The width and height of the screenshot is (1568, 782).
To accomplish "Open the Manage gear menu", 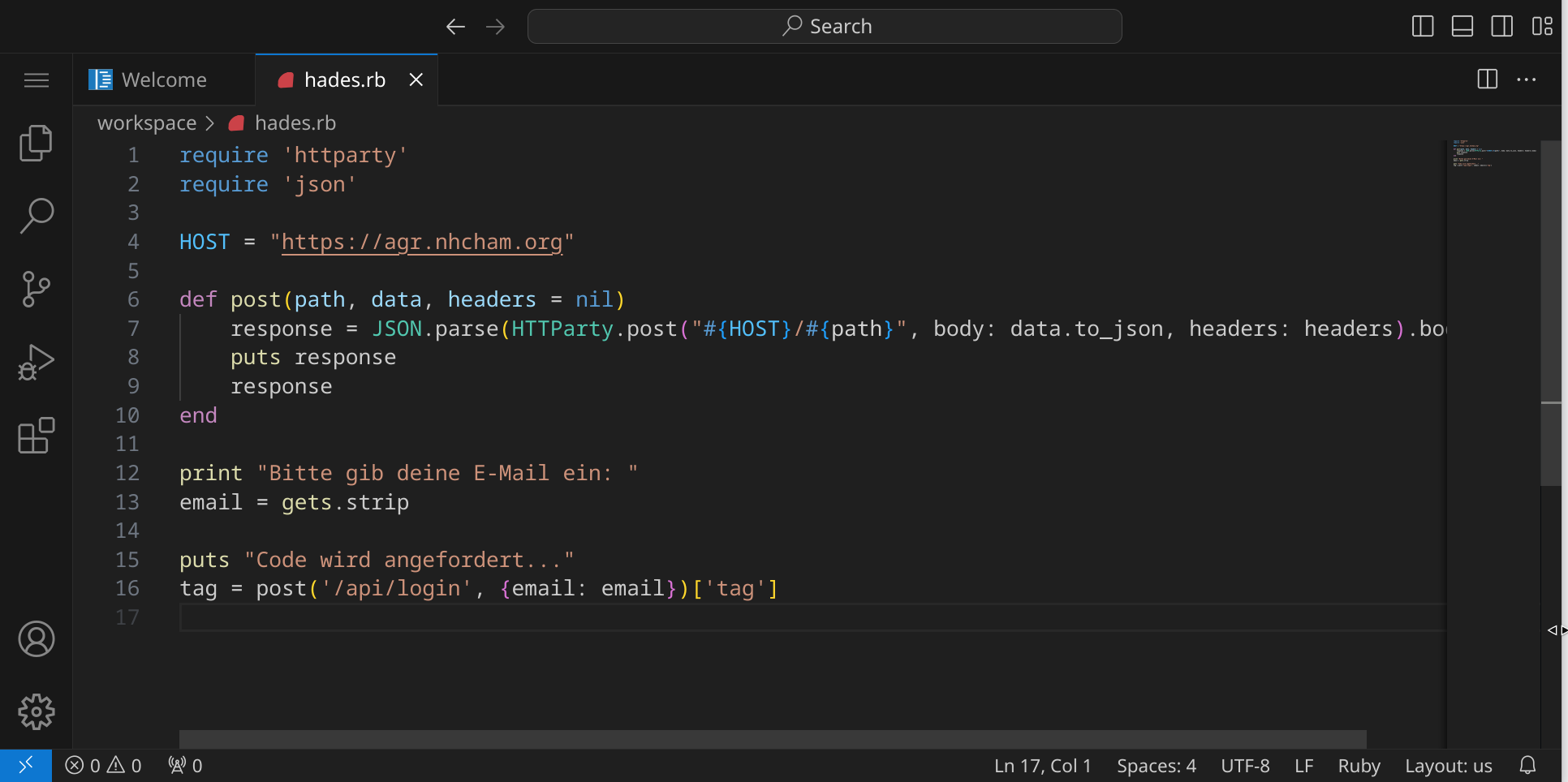I will point(36,712).
